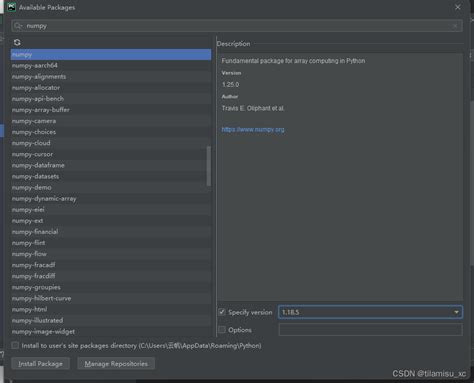Click the reload packages list icon
Image resolution: width=474 pixels, height=383 pixels.
(x=17, y=42)
